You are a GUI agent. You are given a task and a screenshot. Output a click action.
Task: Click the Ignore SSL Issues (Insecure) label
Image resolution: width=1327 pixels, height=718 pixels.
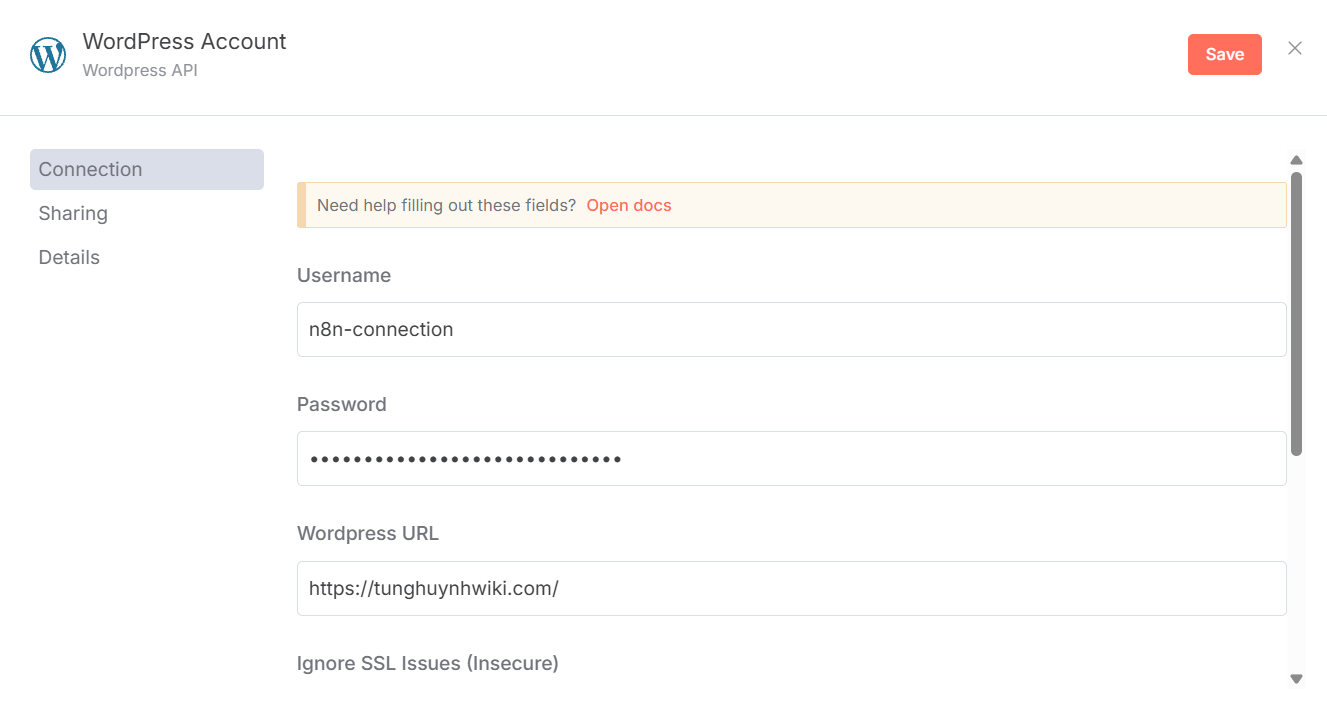[x=427, y=663]
